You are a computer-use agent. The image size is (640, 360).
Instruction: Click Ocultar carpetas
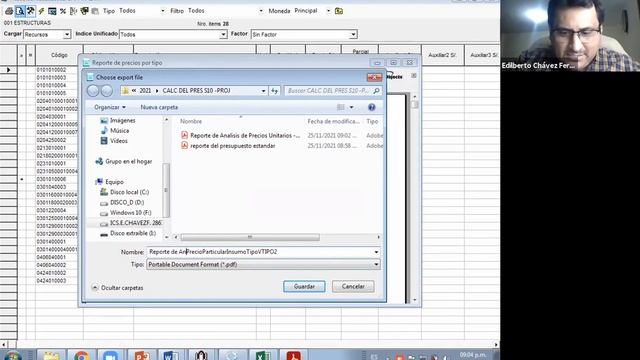coord(118,288)
